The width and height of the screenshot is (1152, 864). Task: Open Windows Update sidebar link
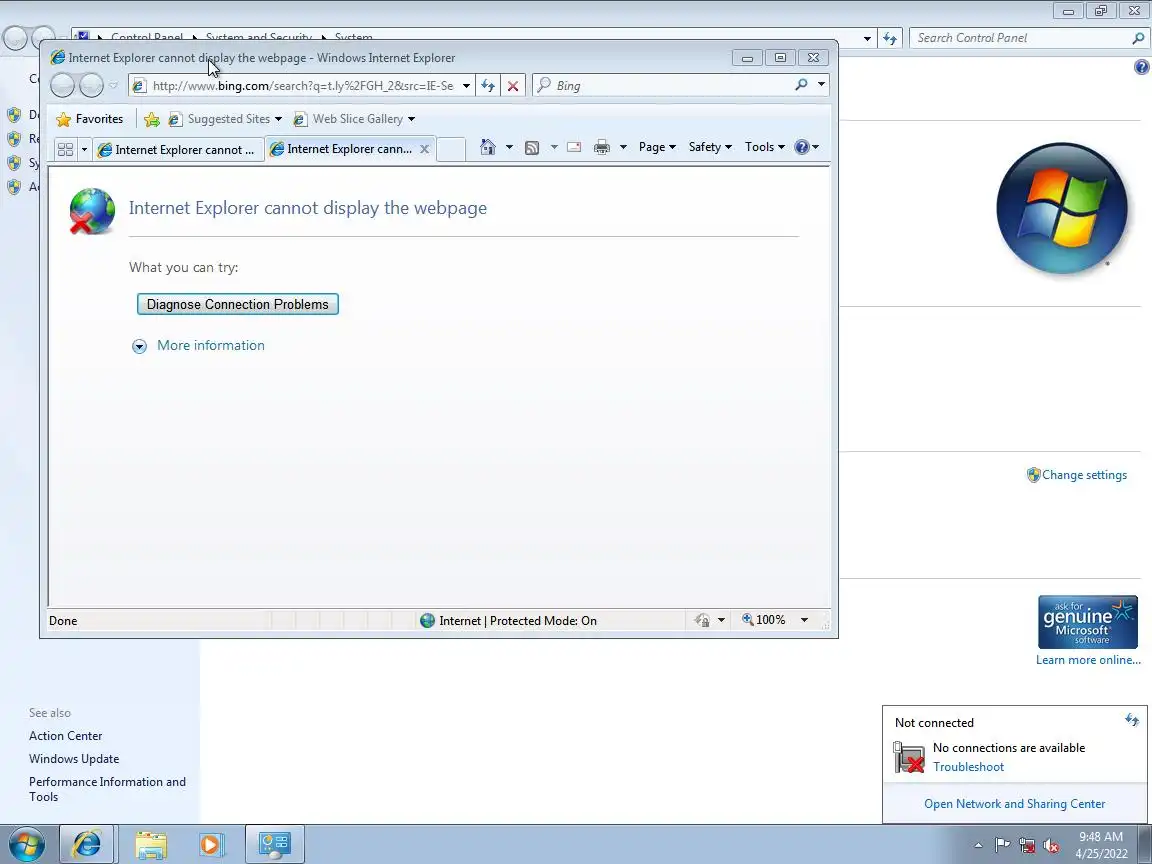[x=73, y=759]
